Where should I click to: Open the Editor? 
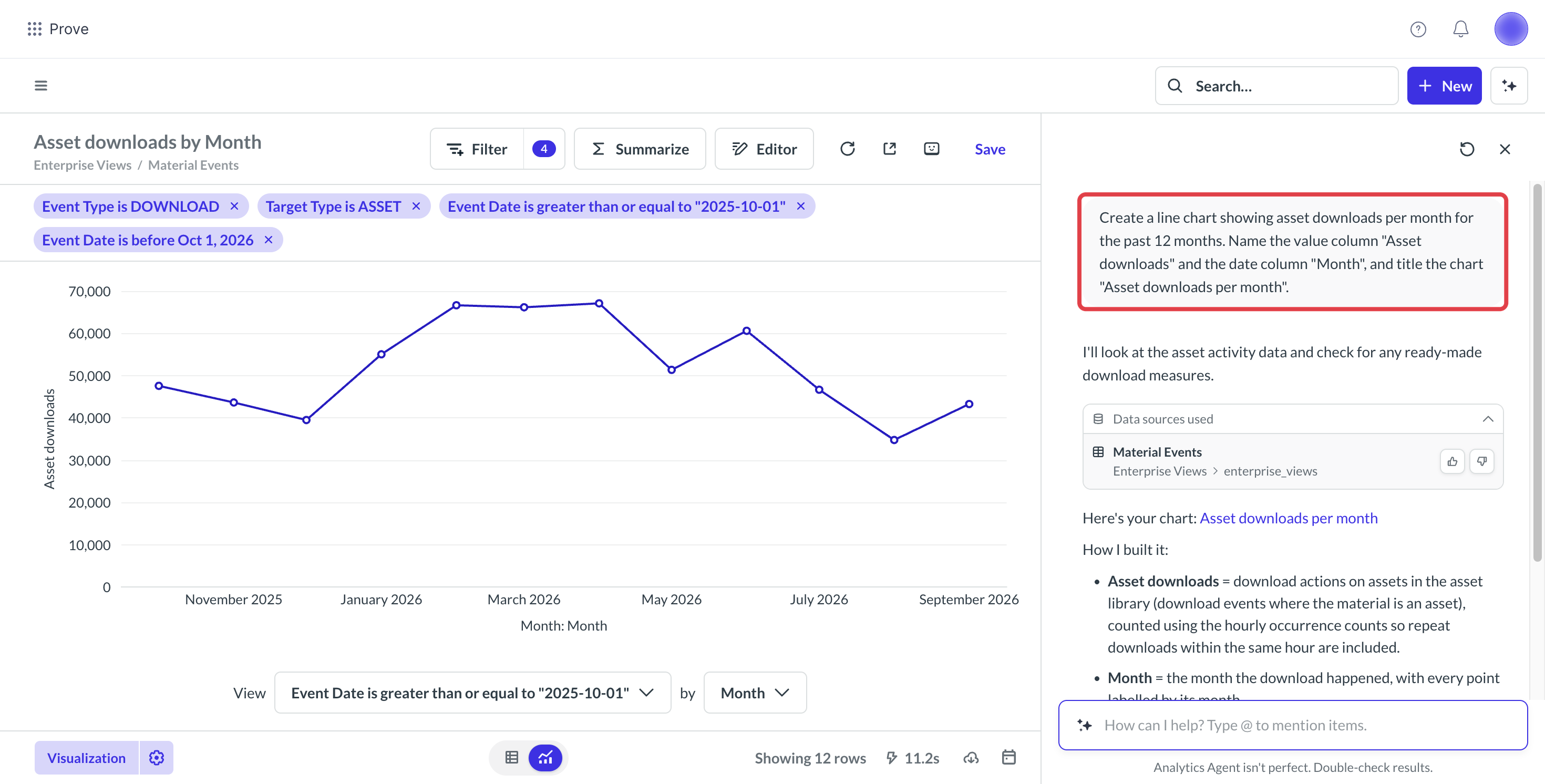[764, 149]
